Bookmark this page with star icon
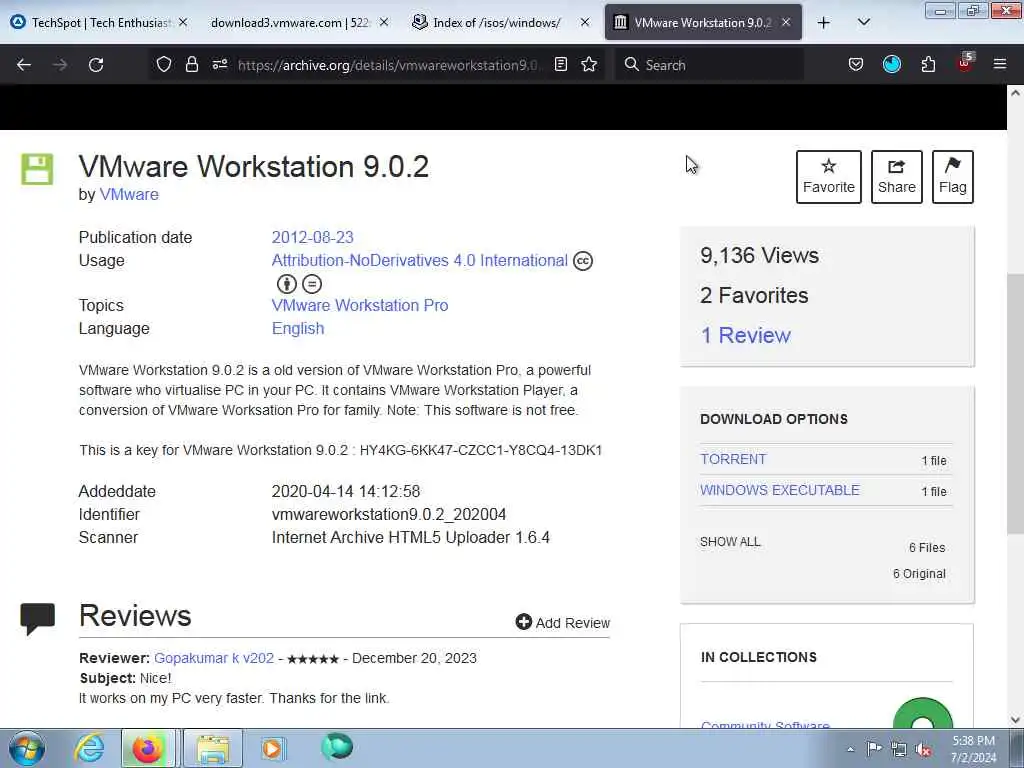 click(x=589, y=64)
